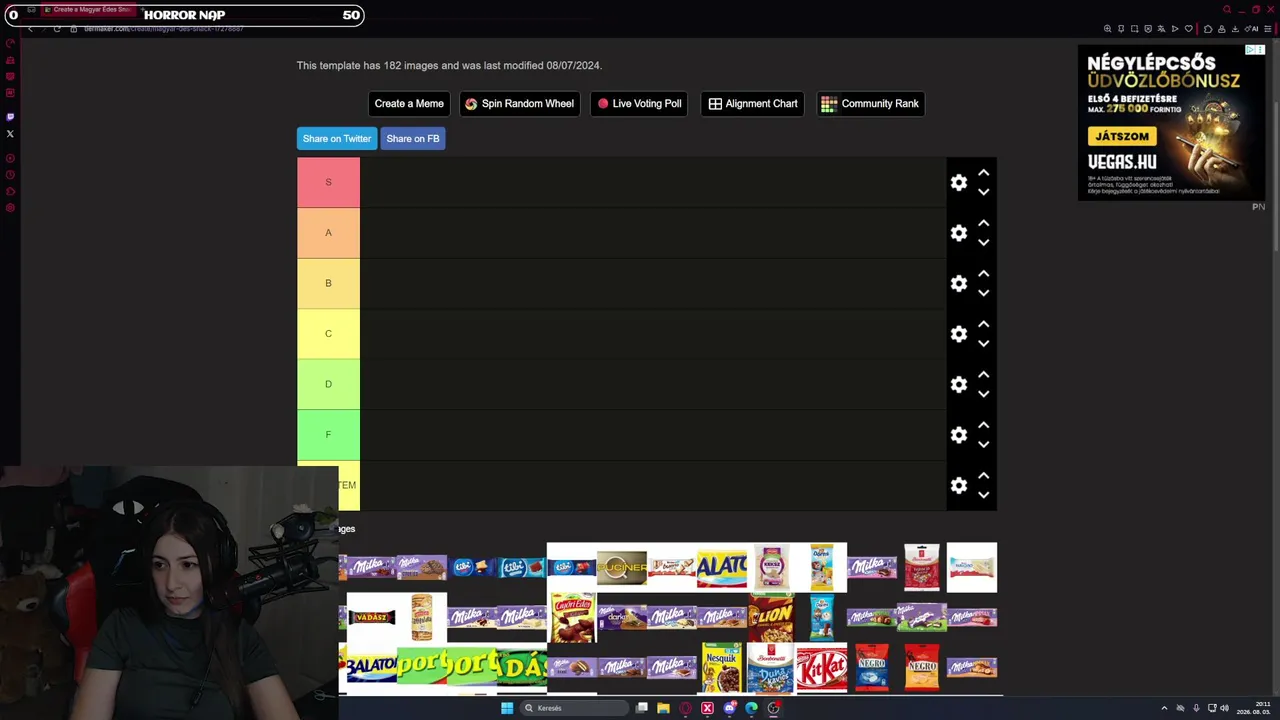
Task: Click the translate page icon
Action: 1161,29
